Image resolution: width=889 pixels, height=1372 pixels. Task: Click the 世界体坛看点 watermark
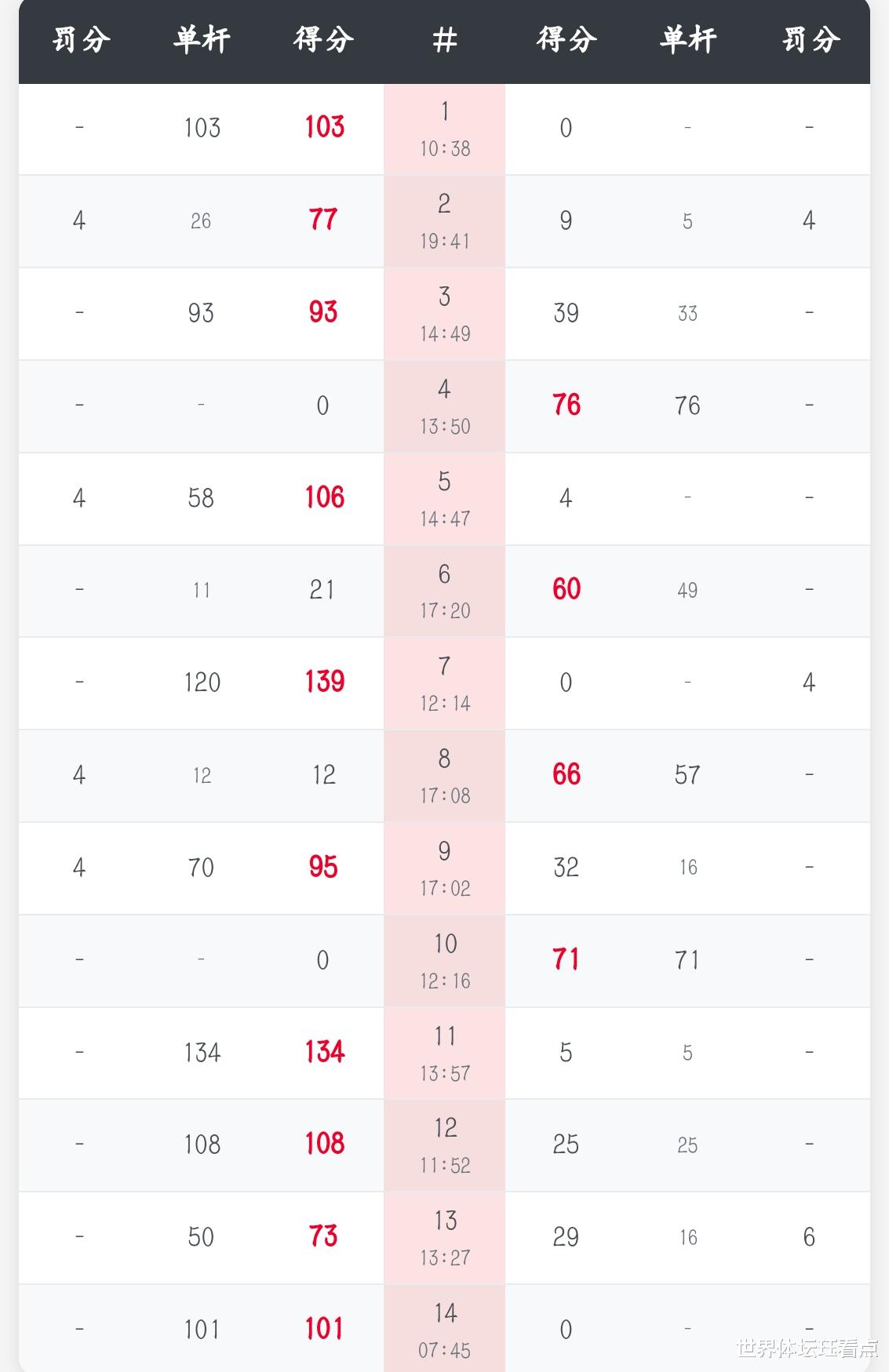click(x=807, y=1348)
